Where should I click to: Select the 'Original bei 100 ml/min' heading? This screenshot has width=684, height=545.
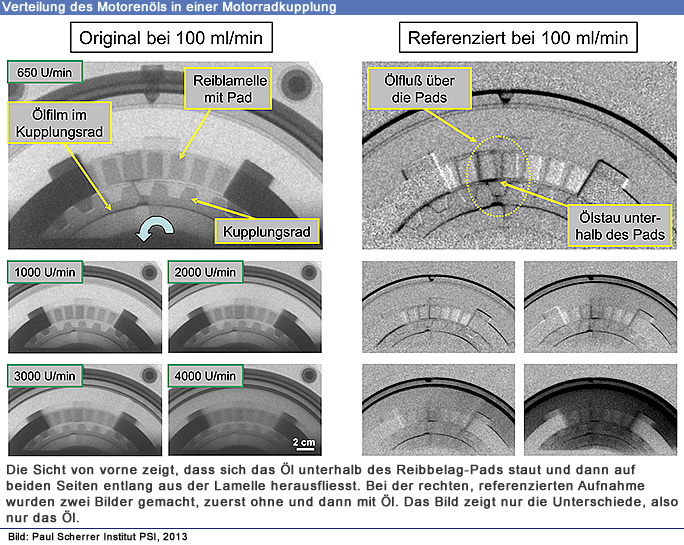tap(171, 38)
